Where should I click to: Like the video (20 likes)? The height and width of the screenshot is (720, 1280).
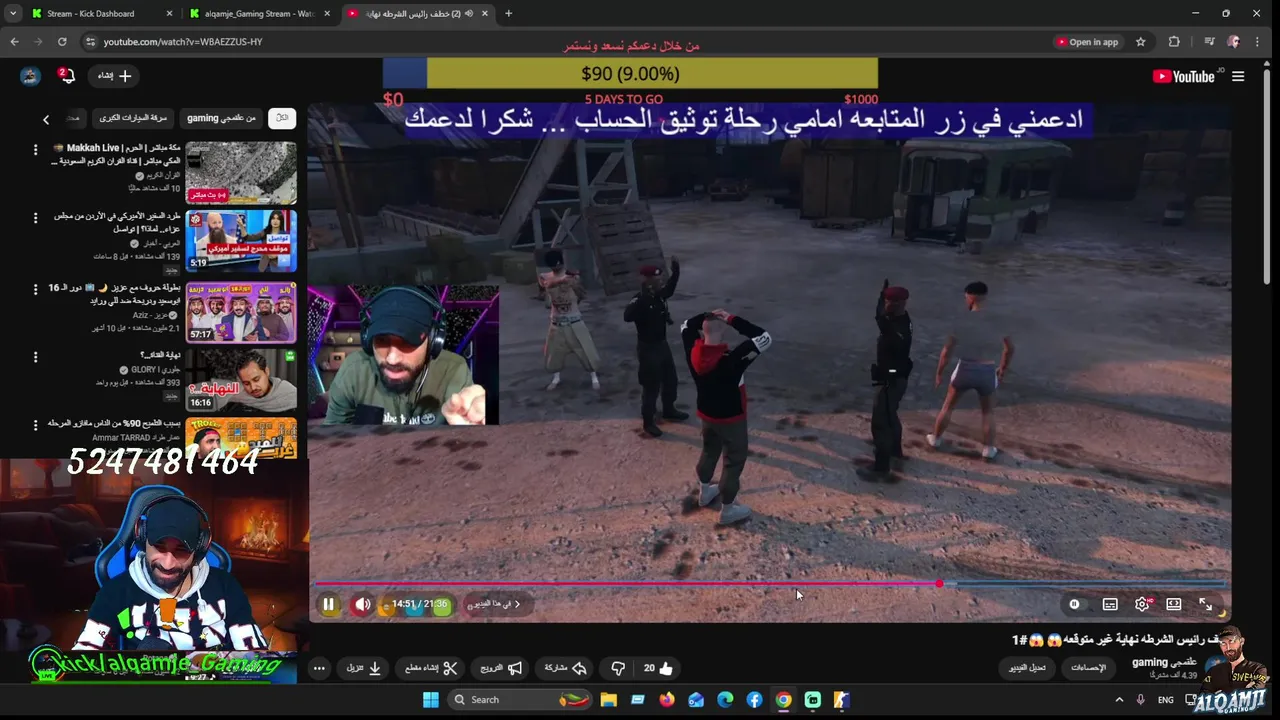pyautogui.click(x=658, y=668)
